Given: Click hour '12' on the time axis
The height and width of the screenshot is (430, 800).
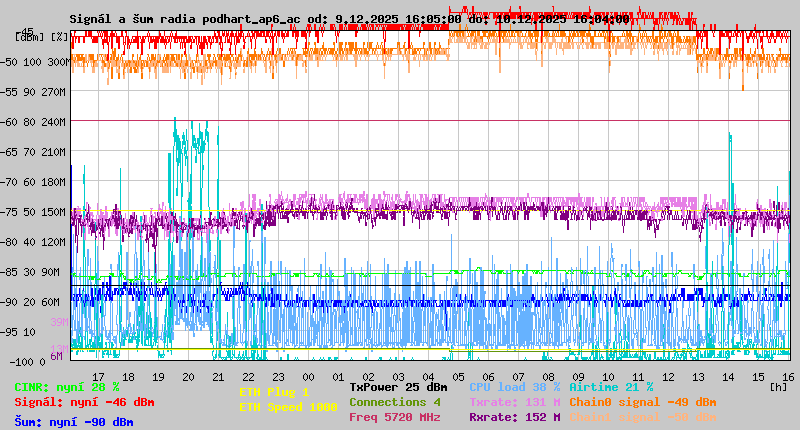Looking at the screenshot, I should [668, 377].
